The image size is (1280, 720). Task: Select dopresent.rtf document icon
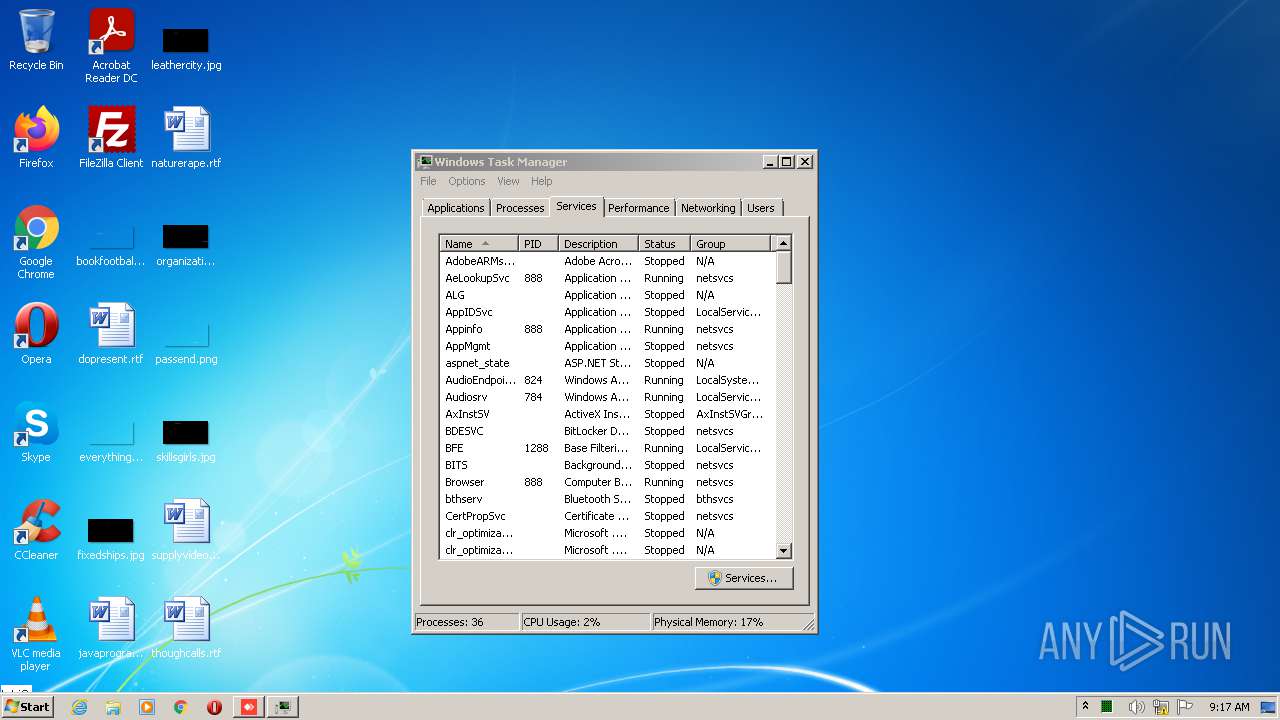point(111,334)
